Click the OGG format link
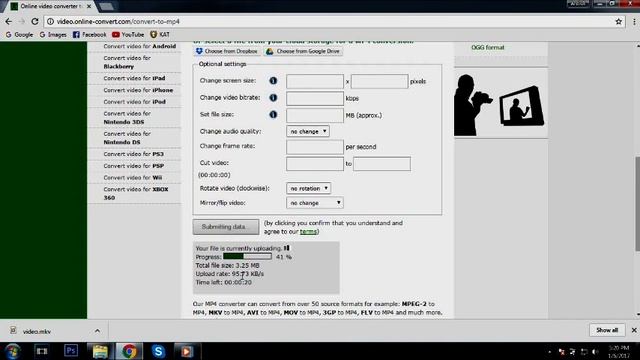 (x=488, y=48)
